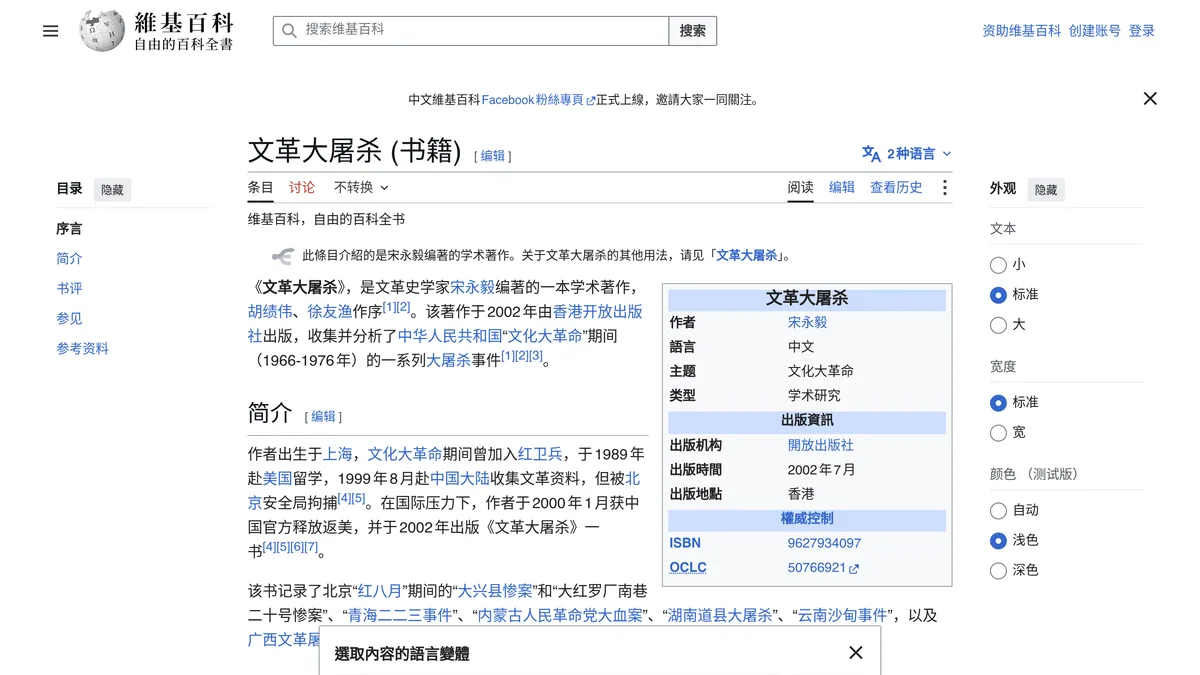This screenshot has width=1200, height=675.
Task: Select automatic color 自动 option
Action: click(998, 511)
